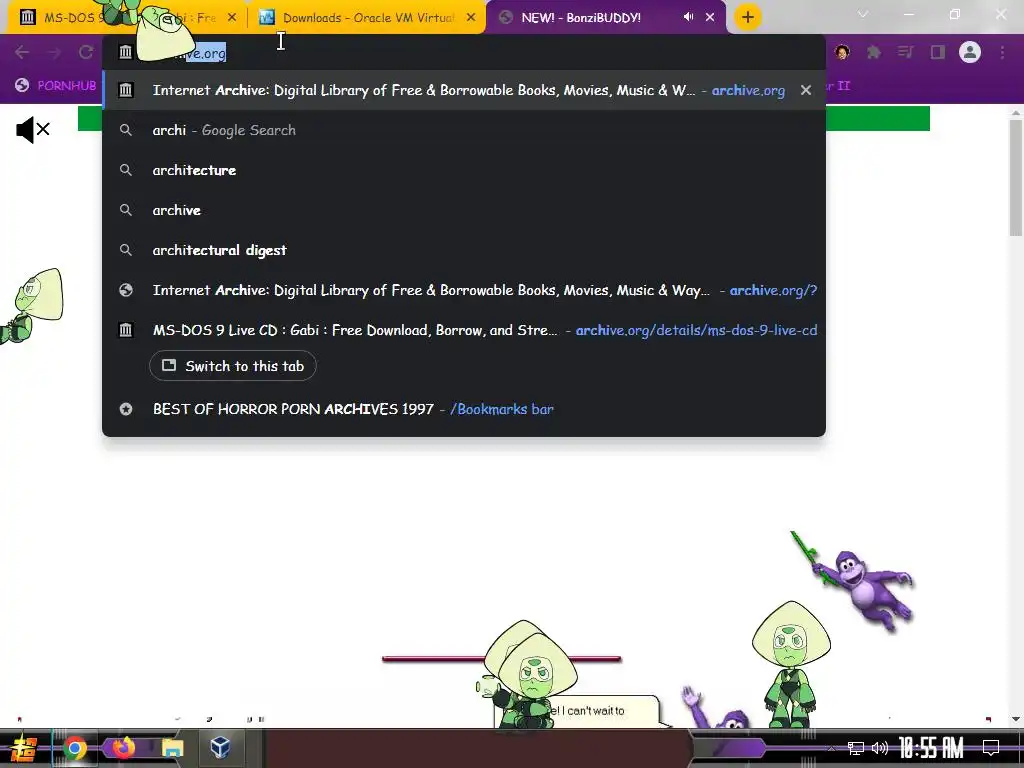This screenshot has height=768, width=1024.
Task: Click the standing green character on the right
Action: point(792,663)
